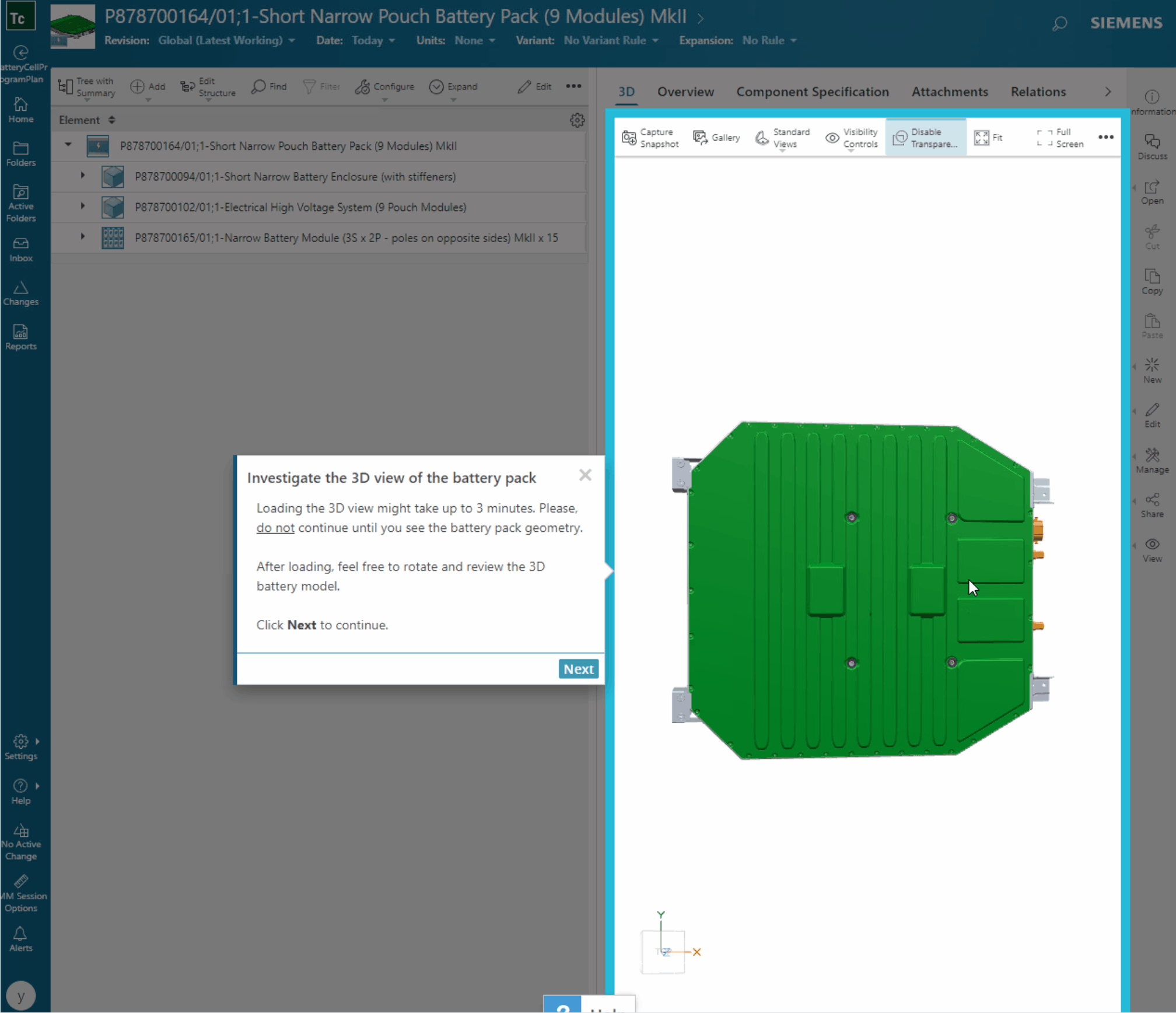The width and height of the screenshot is (1176, 1013).
Task: Switch to the Overview tab
Action: point(685,92)
